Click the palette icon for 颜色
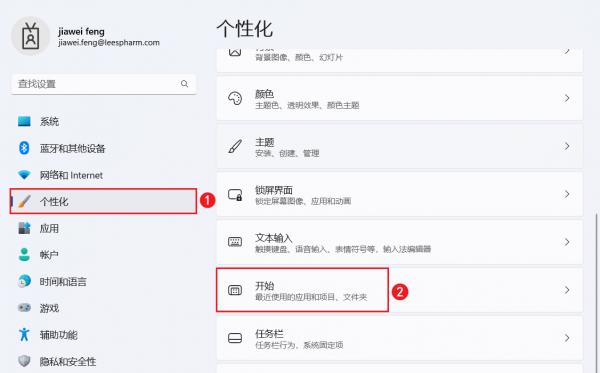This screenshot has width=600, height=373. 235,98
